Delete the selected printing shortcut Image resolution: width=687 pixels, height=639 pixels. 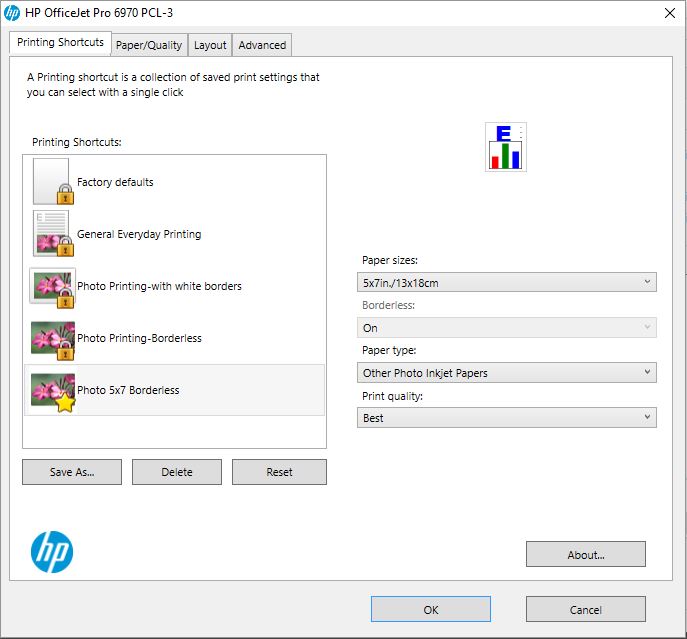[x=177, y=472]
